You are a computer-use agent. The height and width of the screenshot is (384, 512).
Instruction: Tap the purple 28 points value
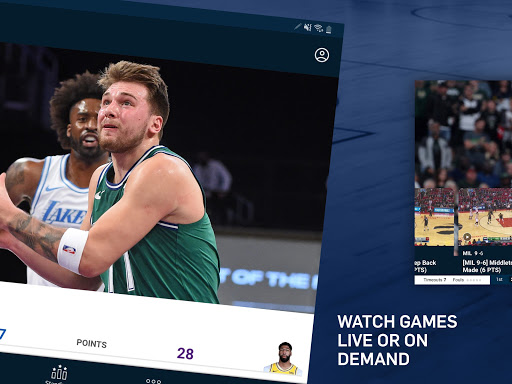185,354
